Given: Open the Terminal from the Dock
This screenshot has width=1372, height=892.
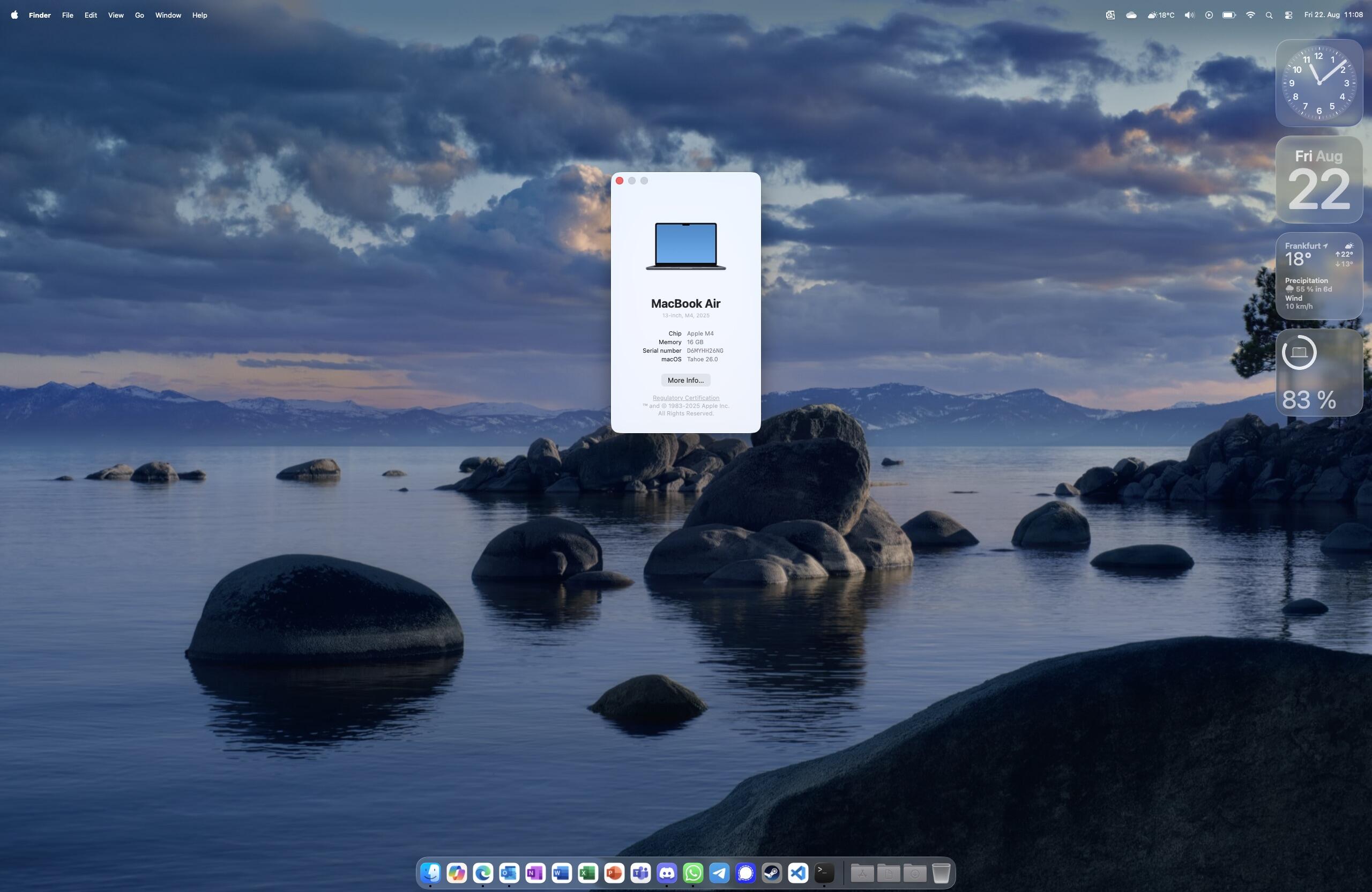Looking at the screenshot, I should (824, 872).
